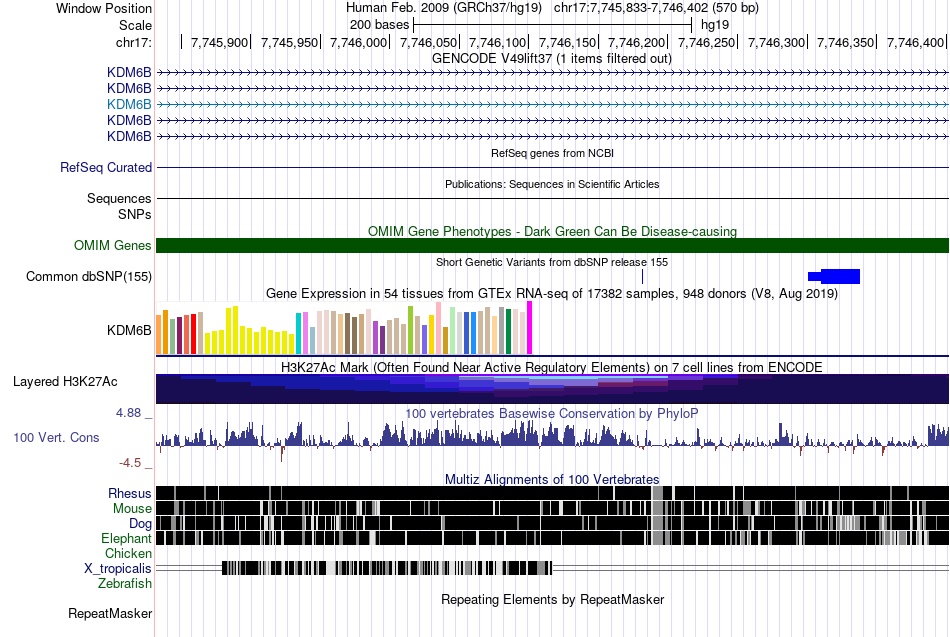The width and height of the screenshot is (950, 637).
Task: Select the thin blue dbSNP variant line
Action: pyautogui.click(x=642, y=276)
